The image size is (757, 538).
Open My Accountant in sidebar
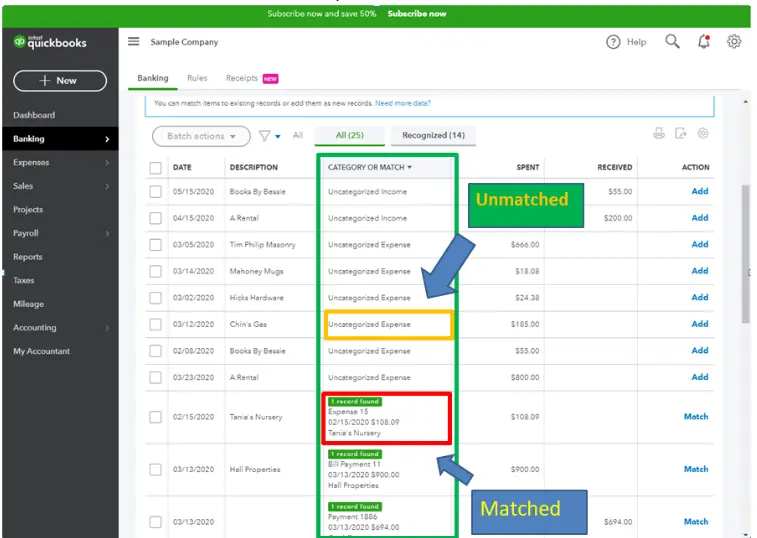pos(42,352)
